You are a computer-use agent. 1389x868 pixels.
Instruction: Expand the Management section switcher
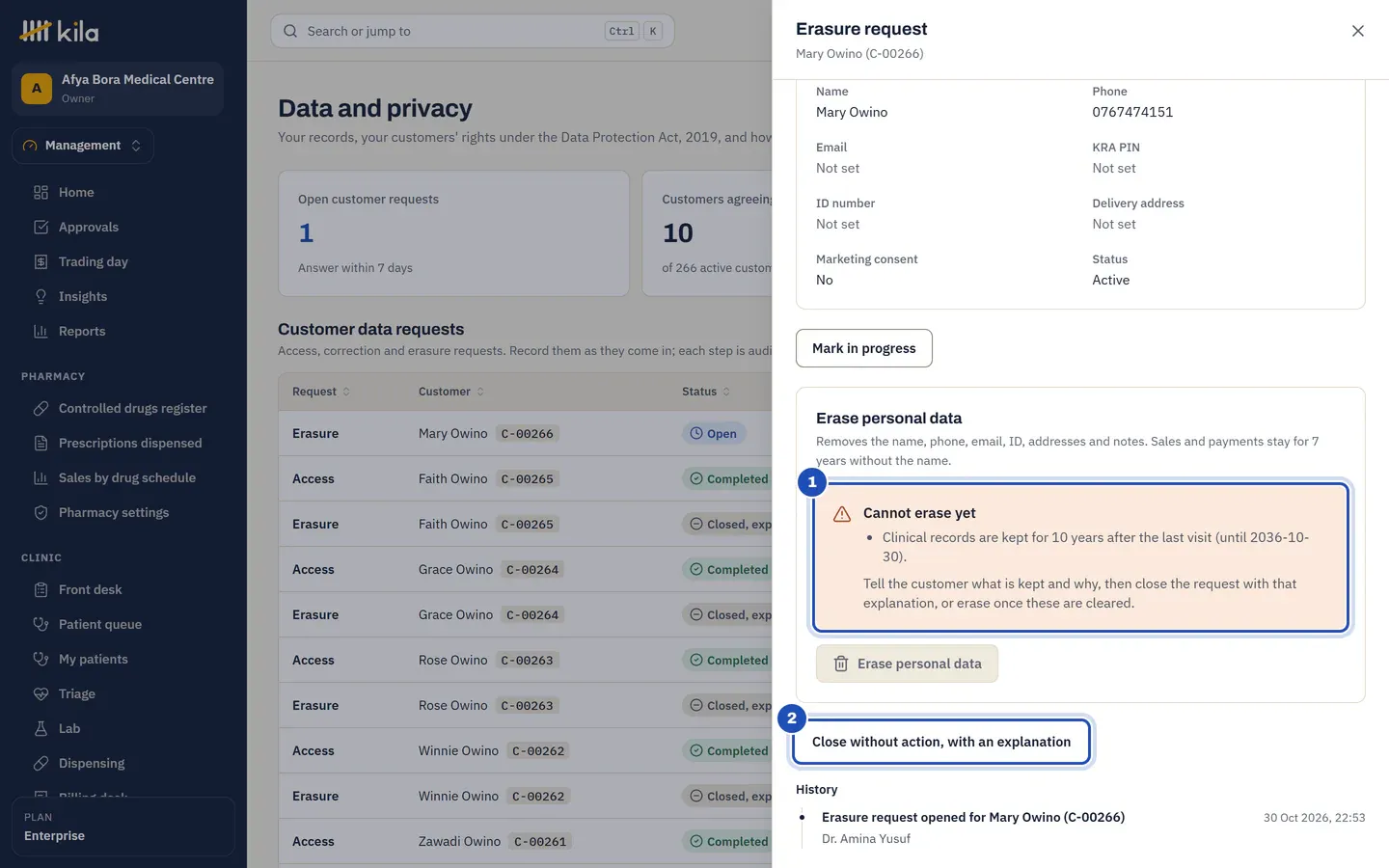click(83, 146)
